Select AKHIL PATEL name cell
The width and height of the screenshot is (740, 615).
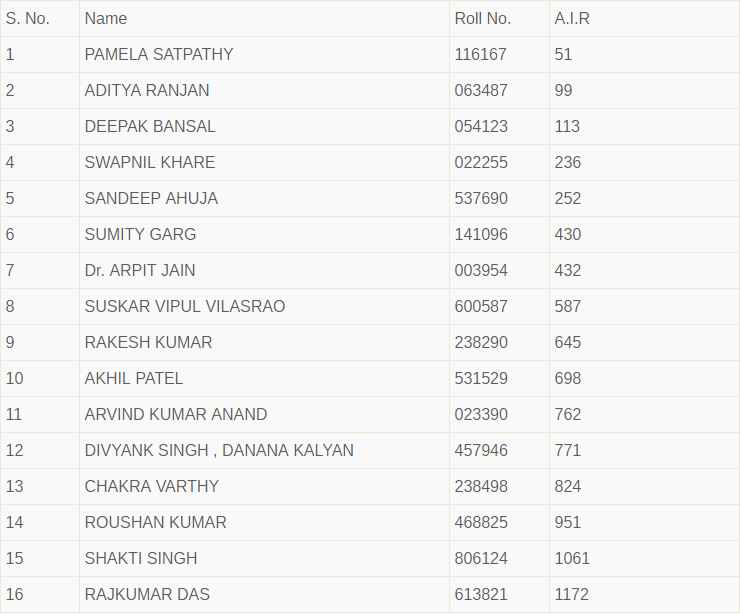(134, 378)
